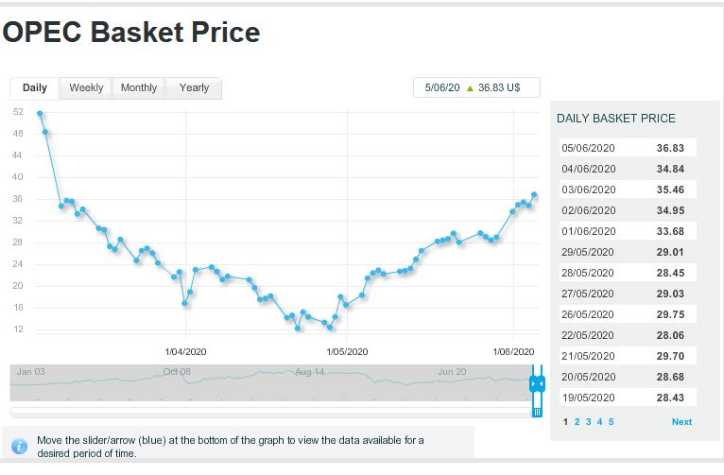Click the Aug 14 marker in the overview timeline
This screenshot has width=724, height=475.
pyautogui.click(x=310, y=372)
